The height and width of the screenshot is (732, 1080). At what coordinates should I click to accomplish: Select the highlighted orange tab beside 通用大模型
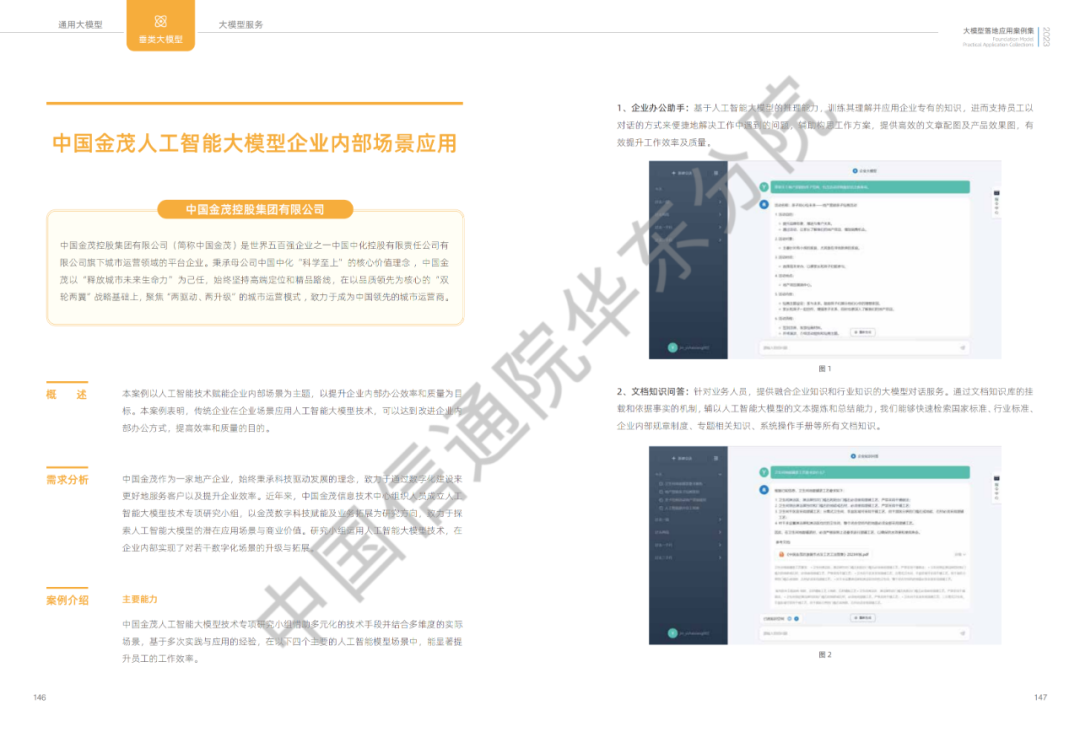160,25
